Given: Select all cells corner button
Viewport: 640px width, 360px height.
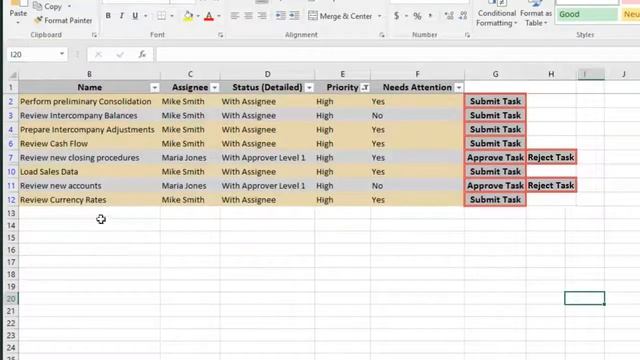Looking at the screenshot, I should point(12,74).
